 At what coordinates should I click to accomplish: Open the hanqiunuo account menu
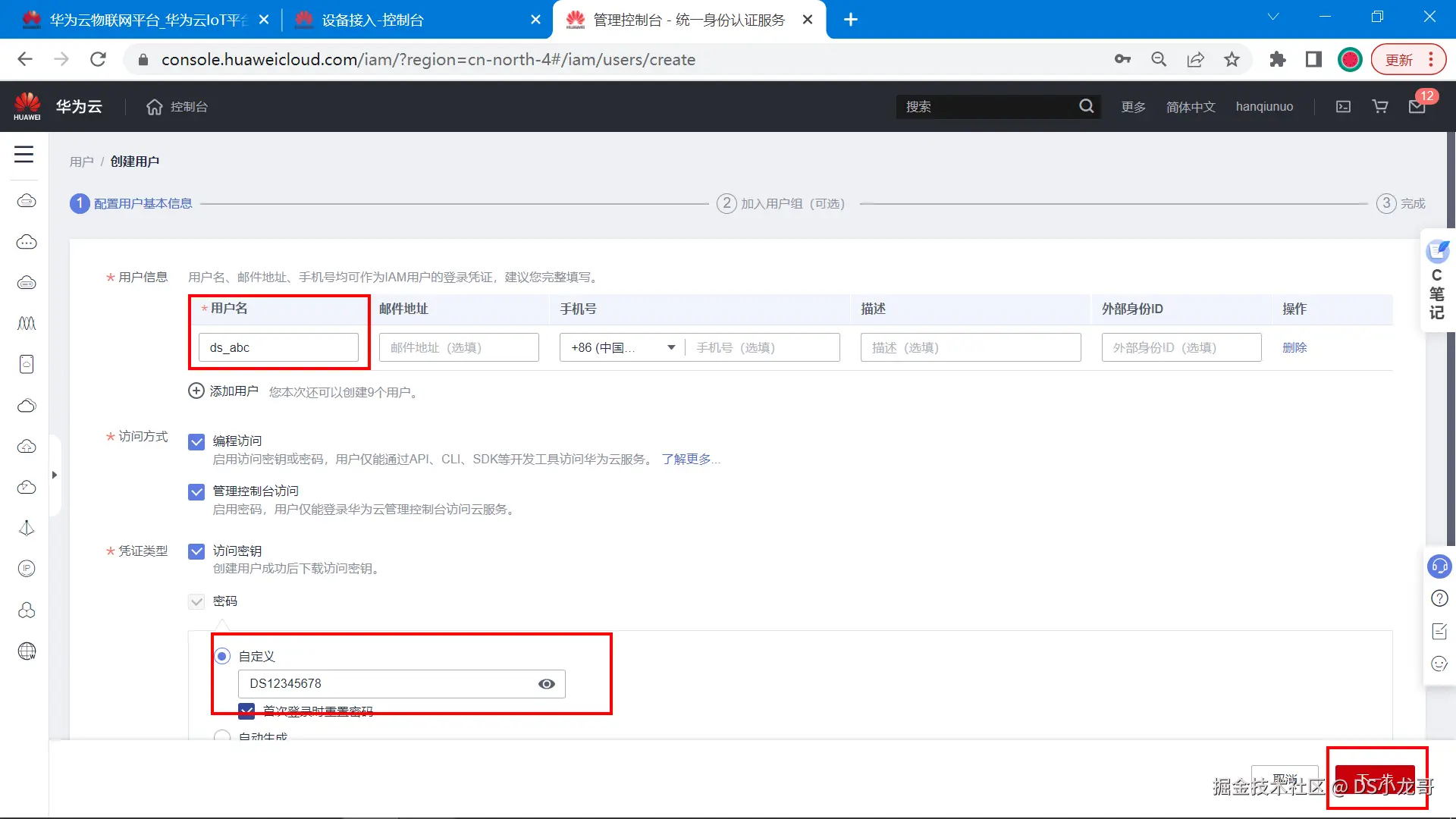[x=1264, y=107]
